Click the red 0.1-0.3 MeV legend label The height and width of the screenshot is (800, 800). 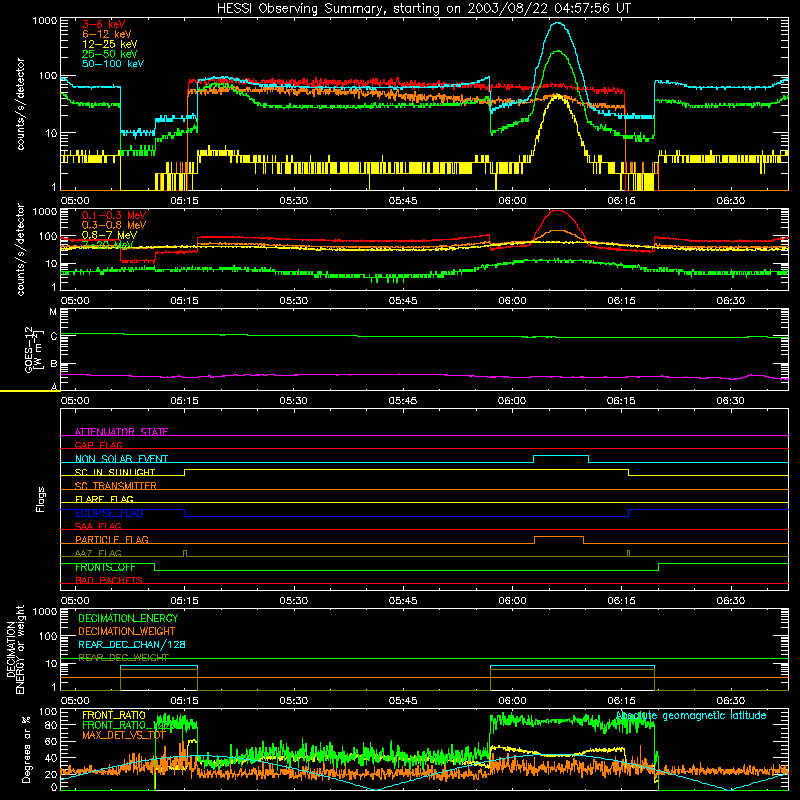pos(114,215)
